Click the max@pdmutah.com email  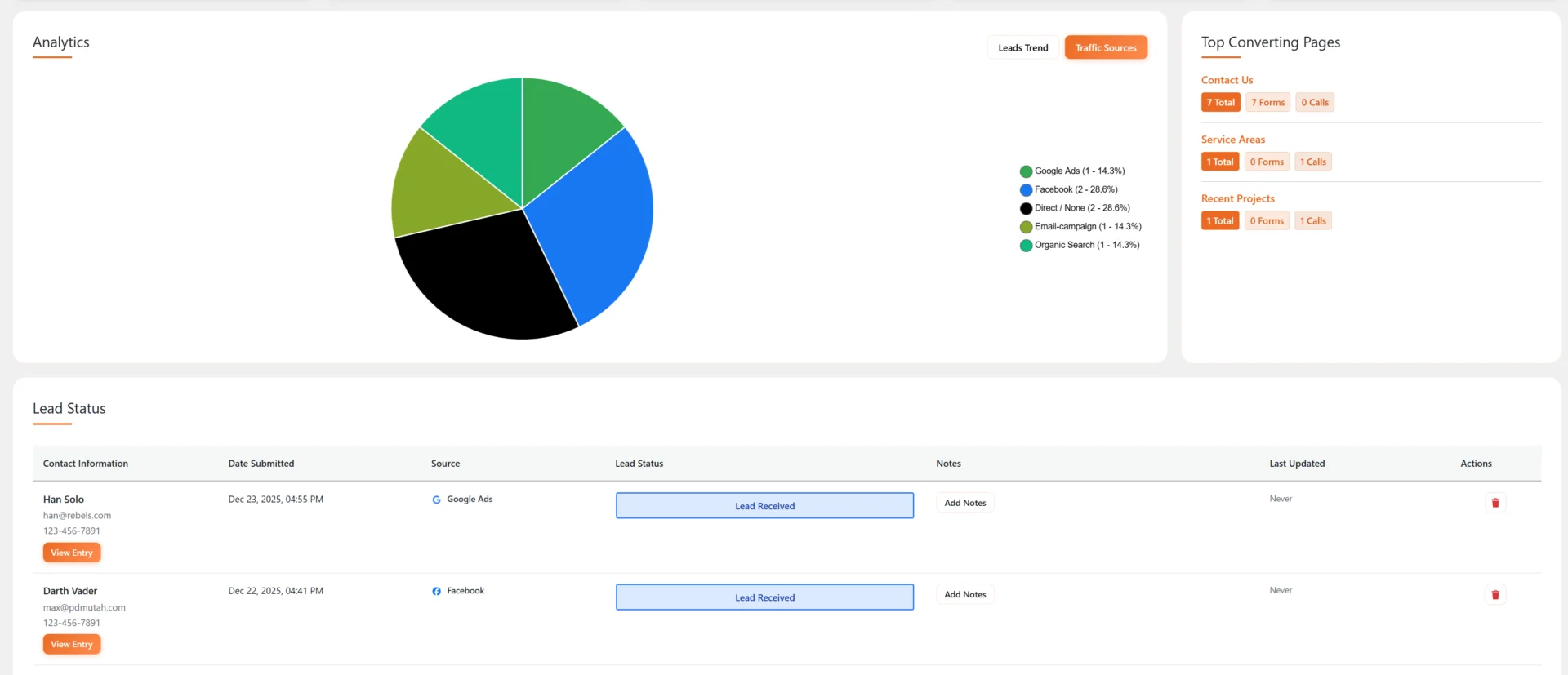click(x=84, y=607)
